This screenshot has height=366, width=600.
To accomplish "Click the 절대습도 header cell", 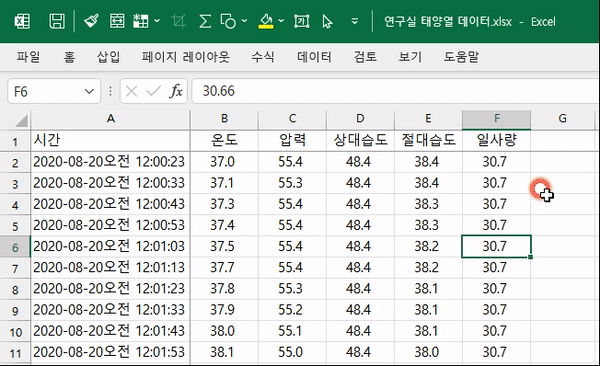I will 428,141.
